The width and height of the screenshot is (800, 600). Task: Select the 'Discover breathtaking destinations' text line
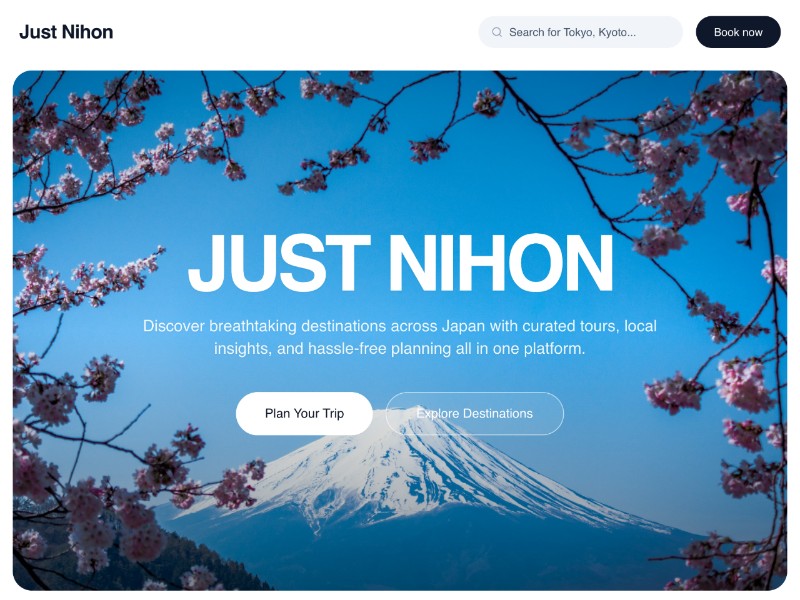(399, 326)
